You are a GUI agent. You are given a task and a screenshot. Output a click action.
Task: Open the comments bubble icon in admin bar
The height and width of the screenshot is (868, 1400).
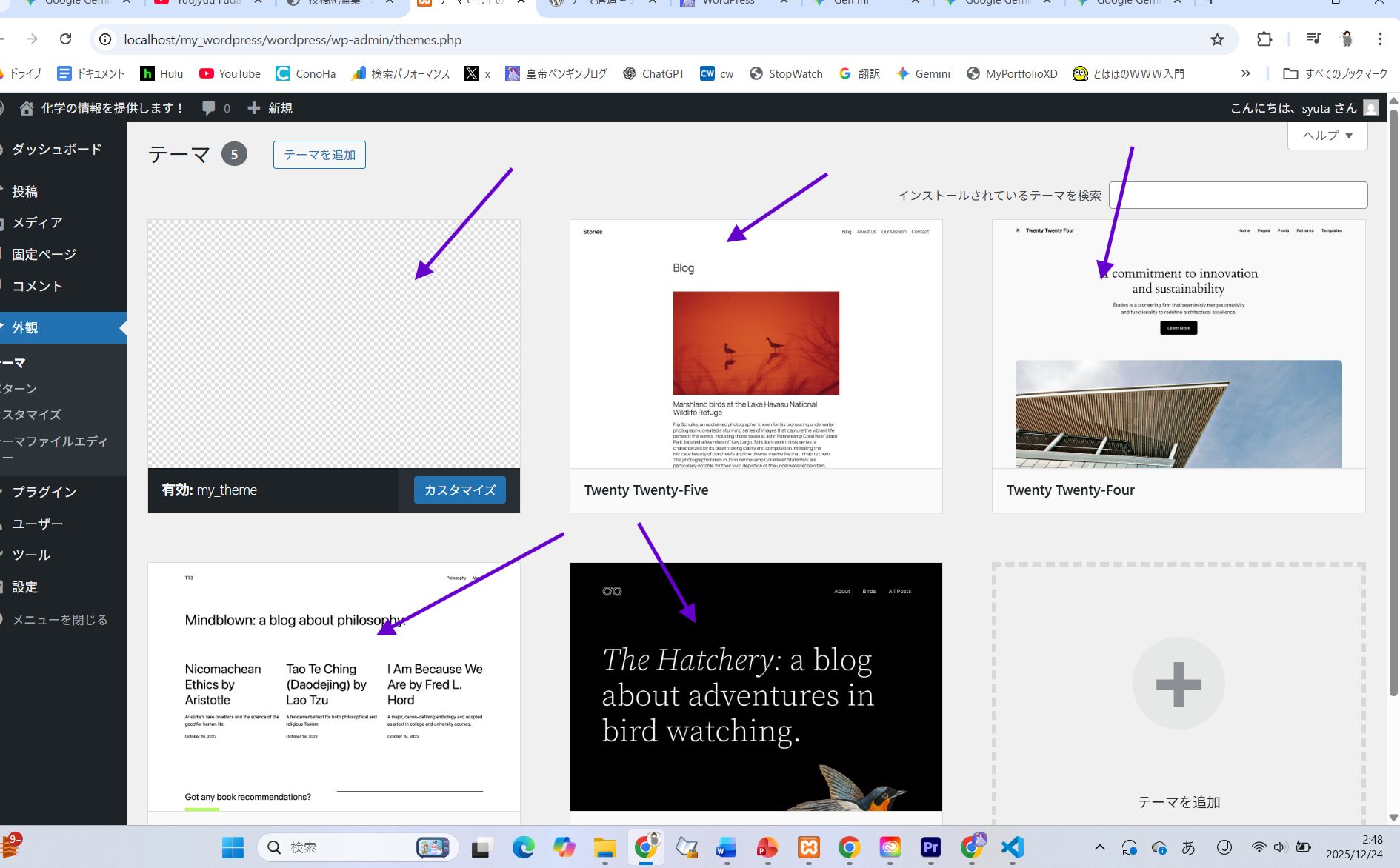(210, 108)
